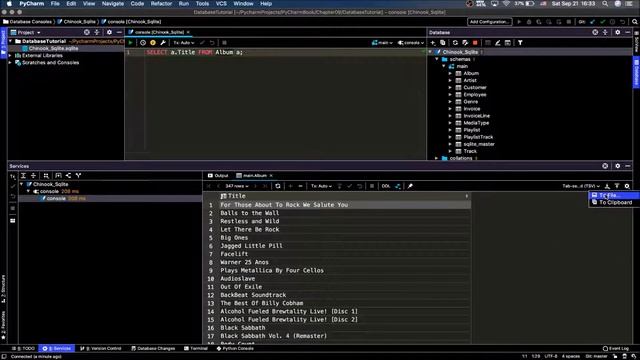Click the DDL button in the results toolbar

pos(386,186)
